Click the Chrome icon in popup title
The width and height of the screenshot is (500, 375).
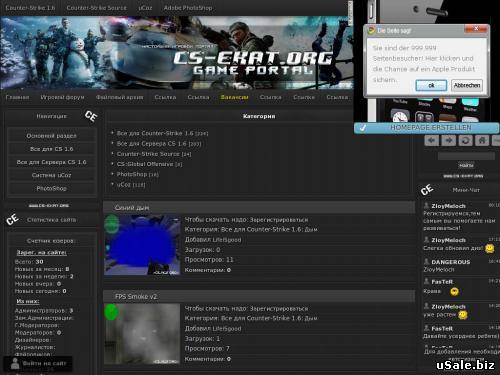coord(371,31)
